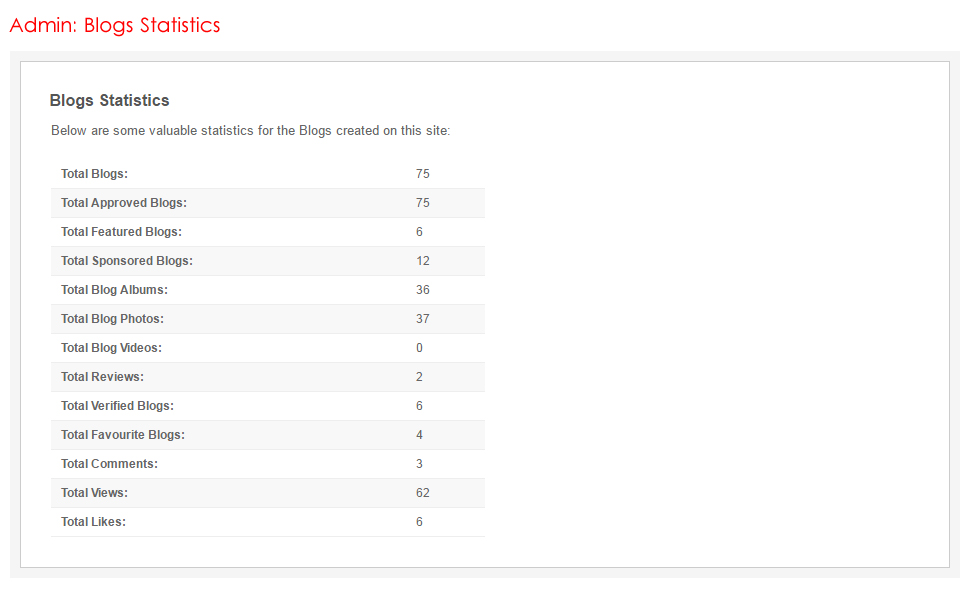Open the Sponsored Blogs count 12
Image resolution: width=971 pixels, height=591 pixels.
pos(423,261)
